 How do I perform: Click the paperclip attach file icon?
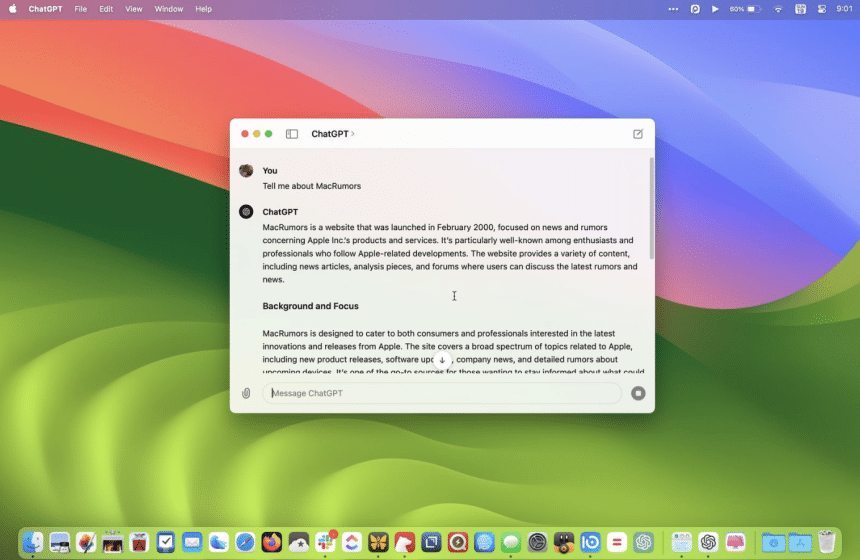point(246,393)
